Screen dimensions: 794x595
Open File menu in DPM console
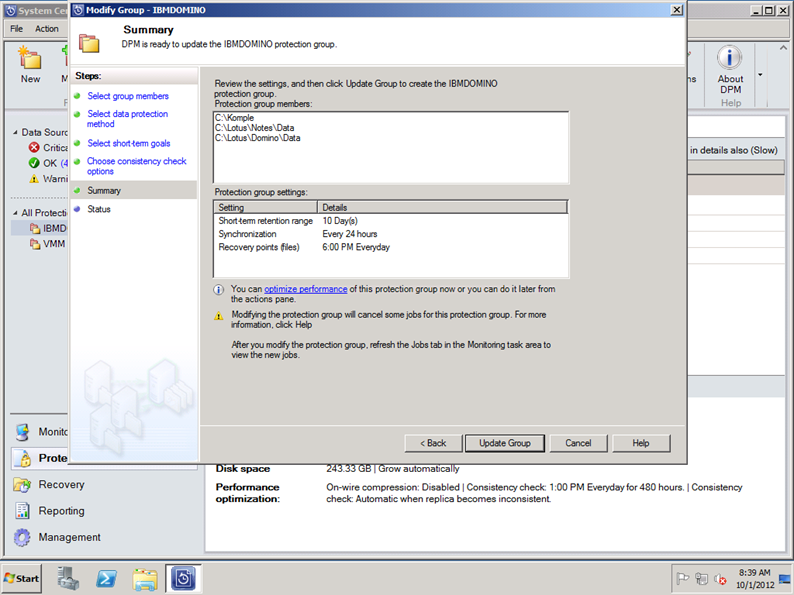16,29
